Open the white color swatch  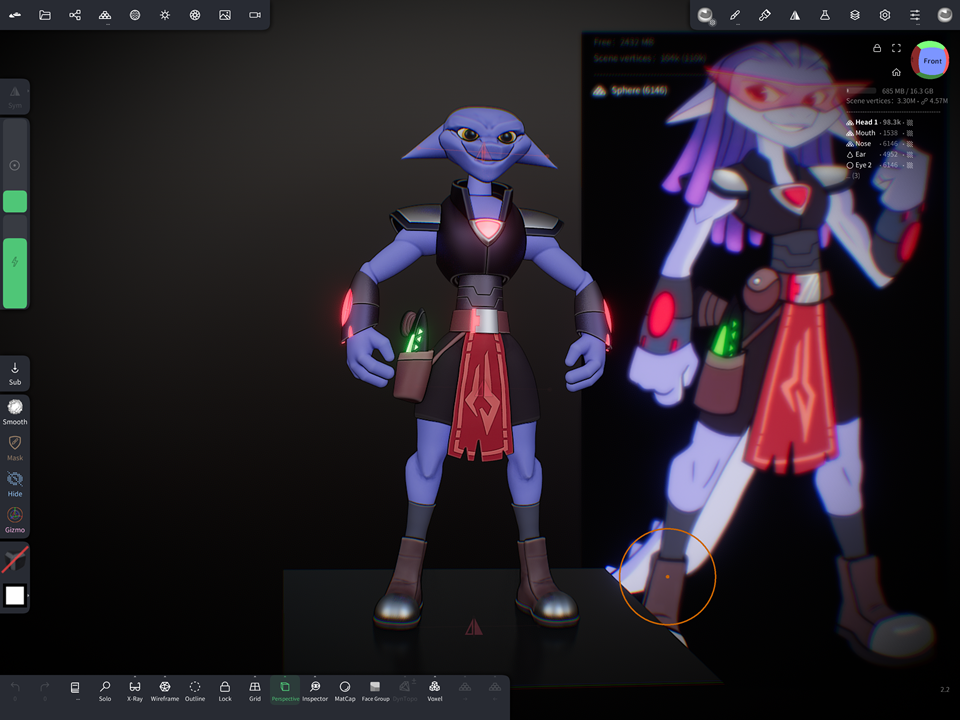click(x=15, y=595)
